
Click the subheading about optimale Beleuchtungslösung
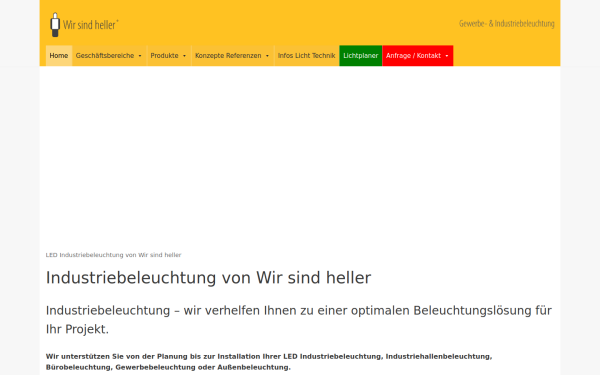pos(299,320)
